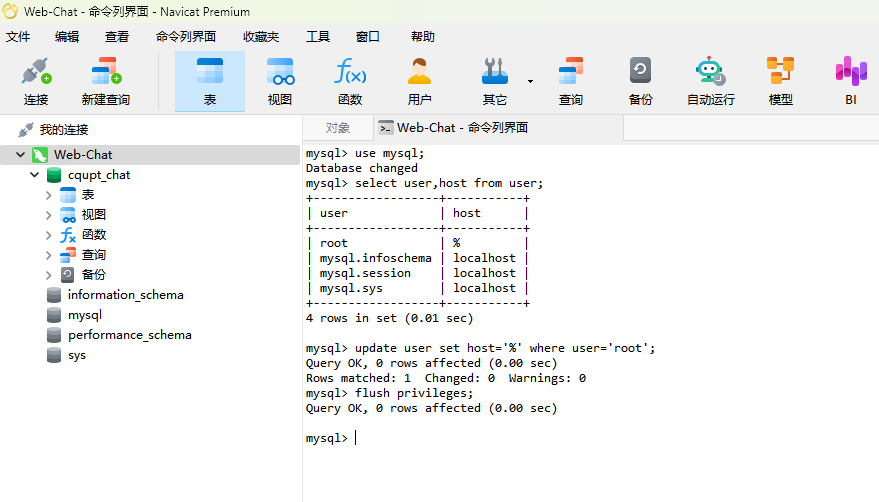Click 'Rows matched: 1 Changed: 0' output line
879x502 pixels.
(x=446, y=378)
